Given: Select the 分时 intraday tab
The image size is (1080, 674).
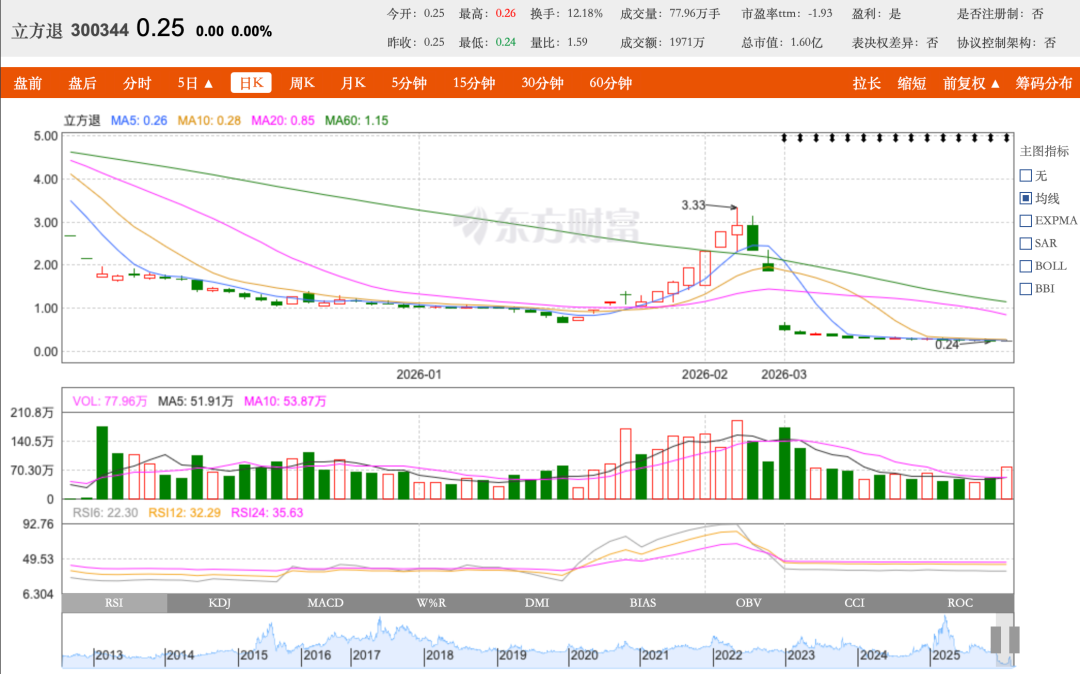Looking at the screenshot, I should coord(137,84).
